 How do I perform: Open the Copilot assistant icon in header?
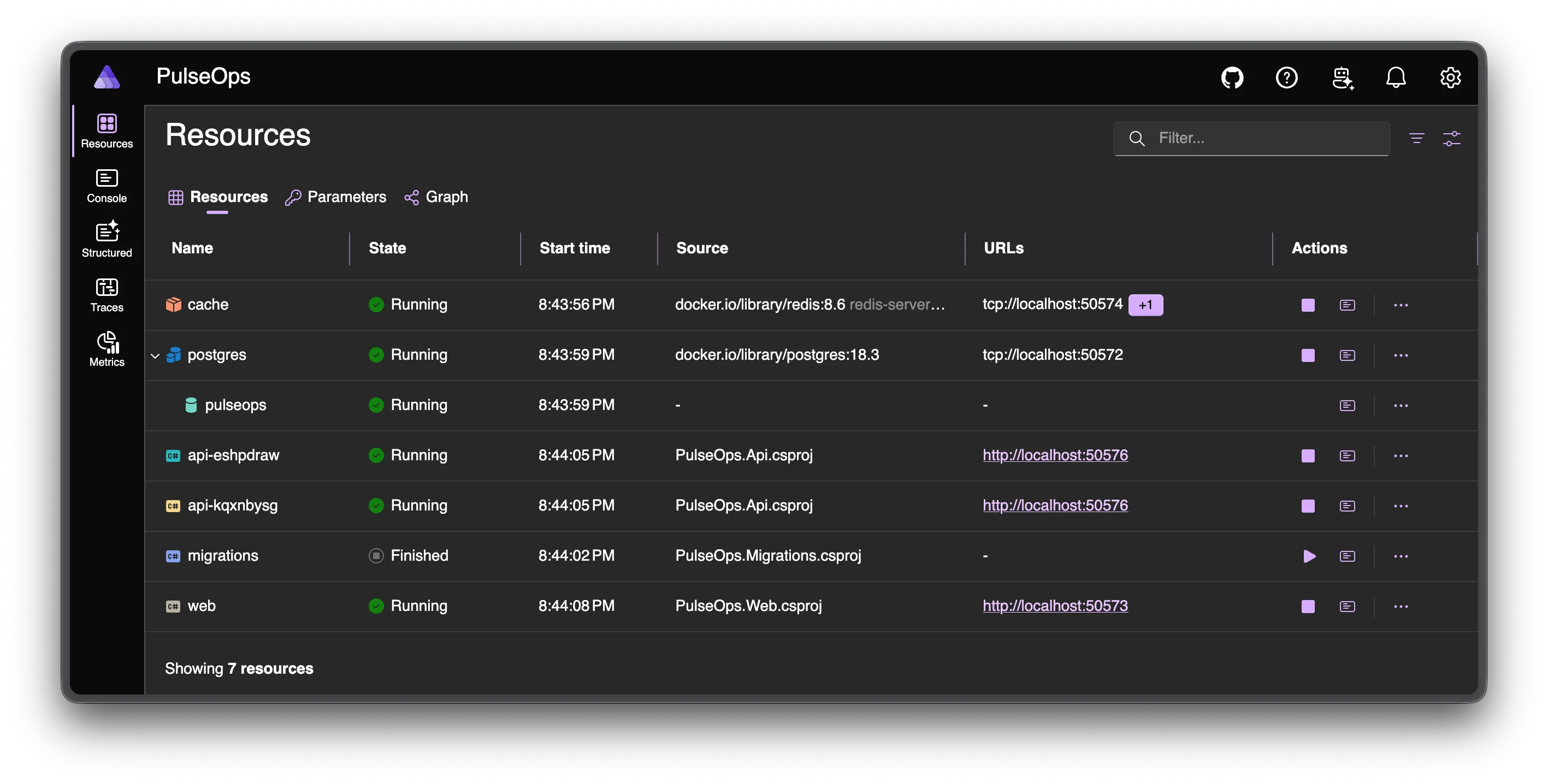click(1343, 78)
